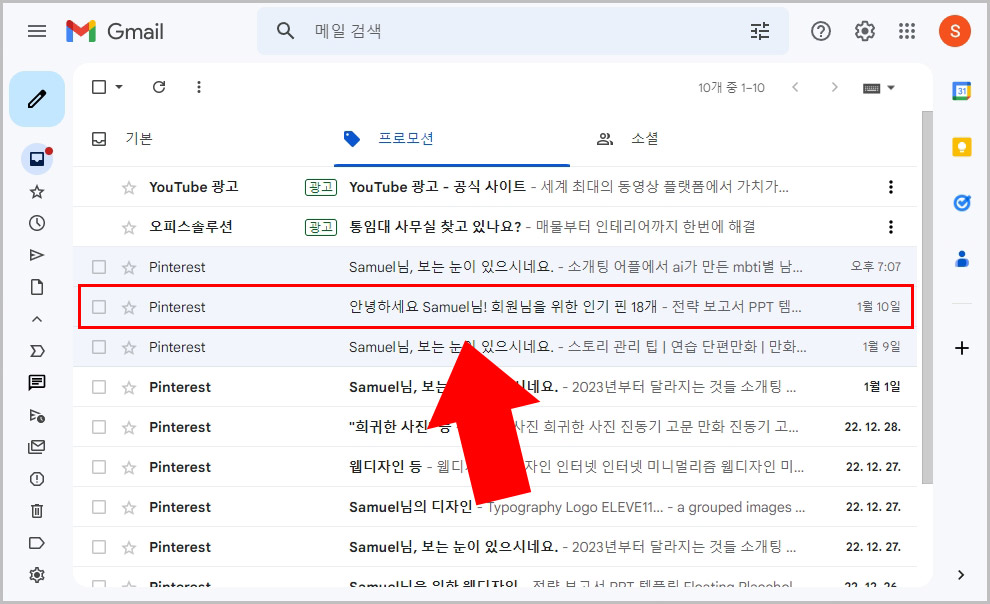Select the keyboard input tools icon
Screen dimensions: 990x604
coord(871,88)
